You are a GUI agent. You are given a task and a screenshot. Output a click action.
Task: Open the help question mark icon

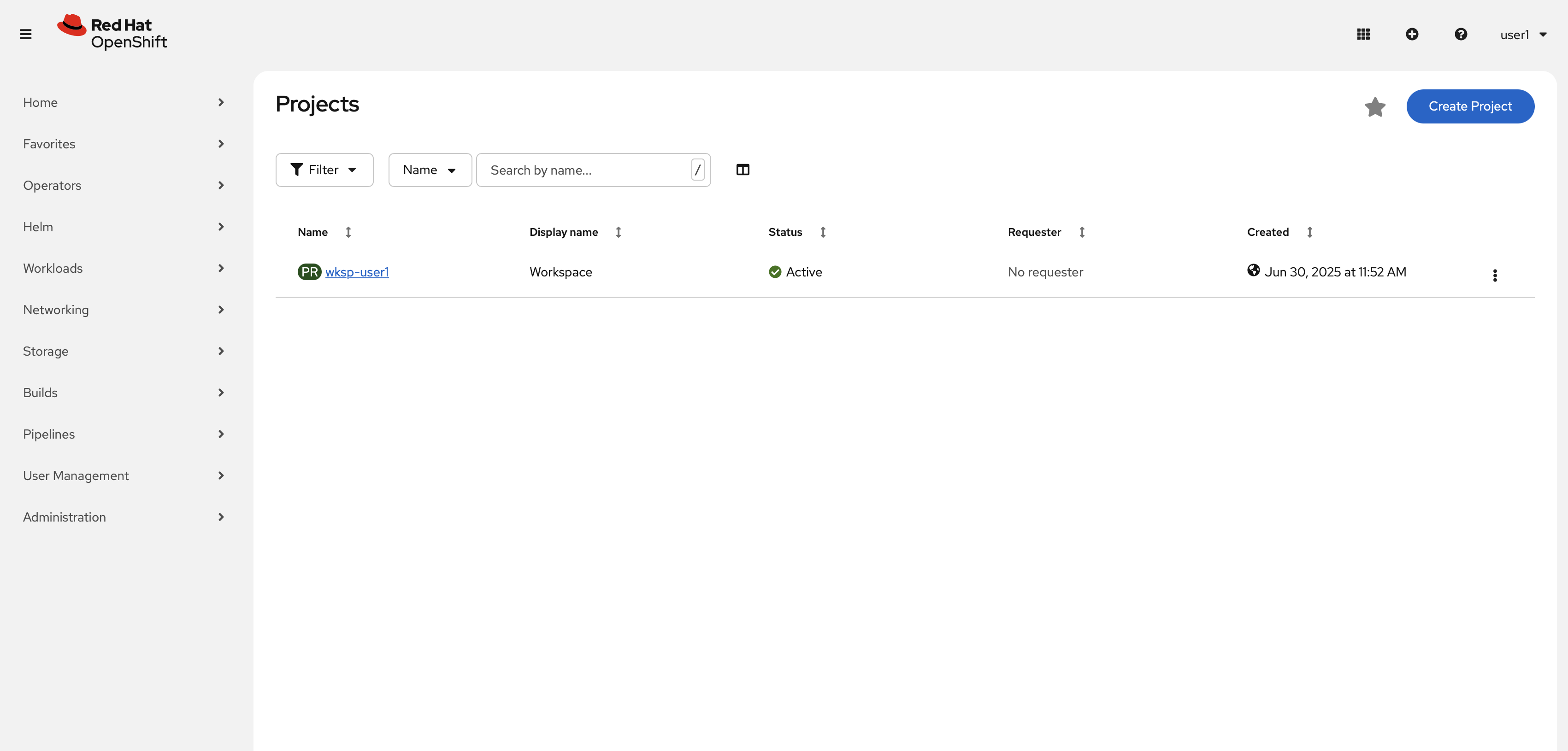[1461, 34]
